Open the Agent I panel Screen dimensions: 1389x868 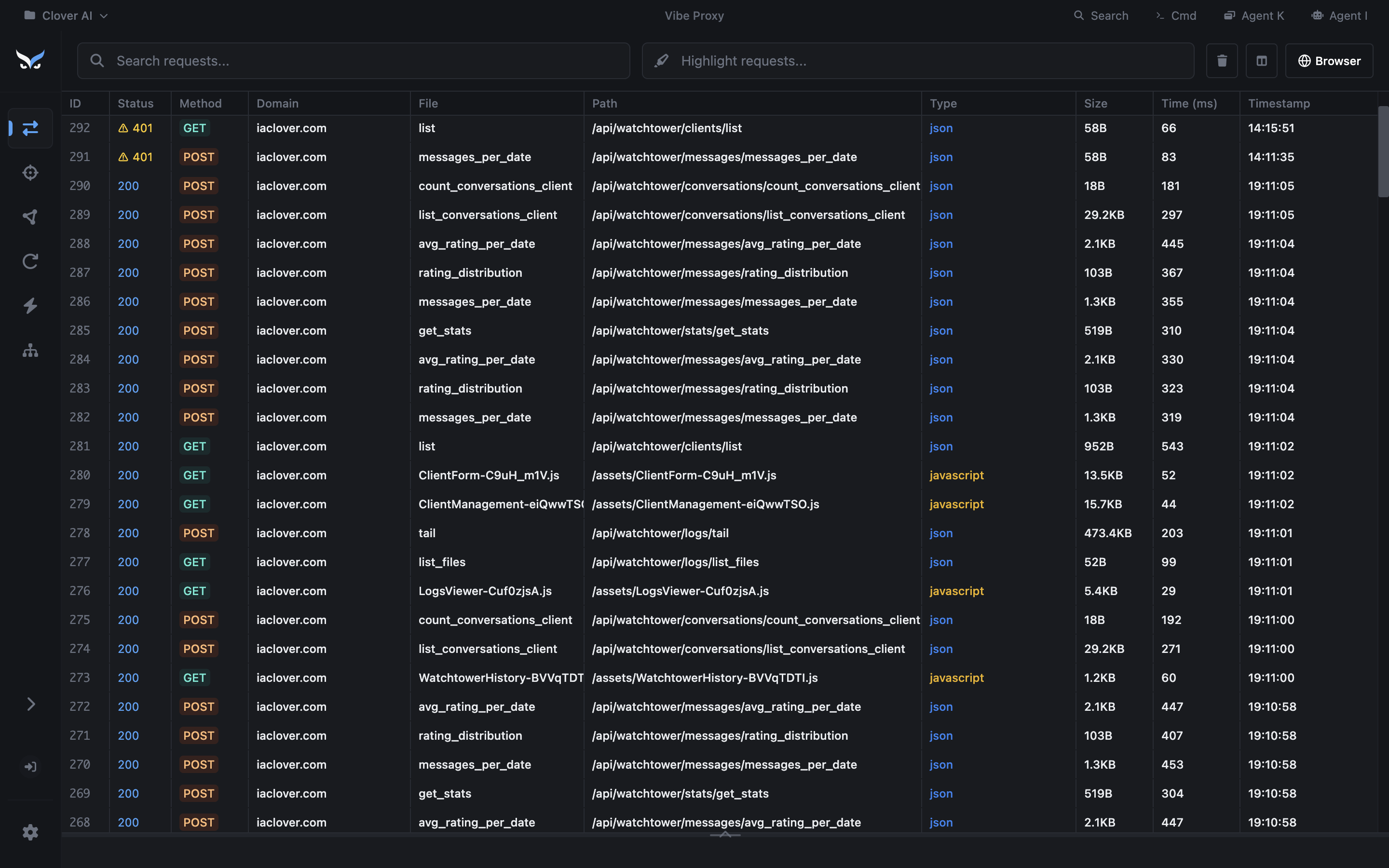(x=1340, y=15)
